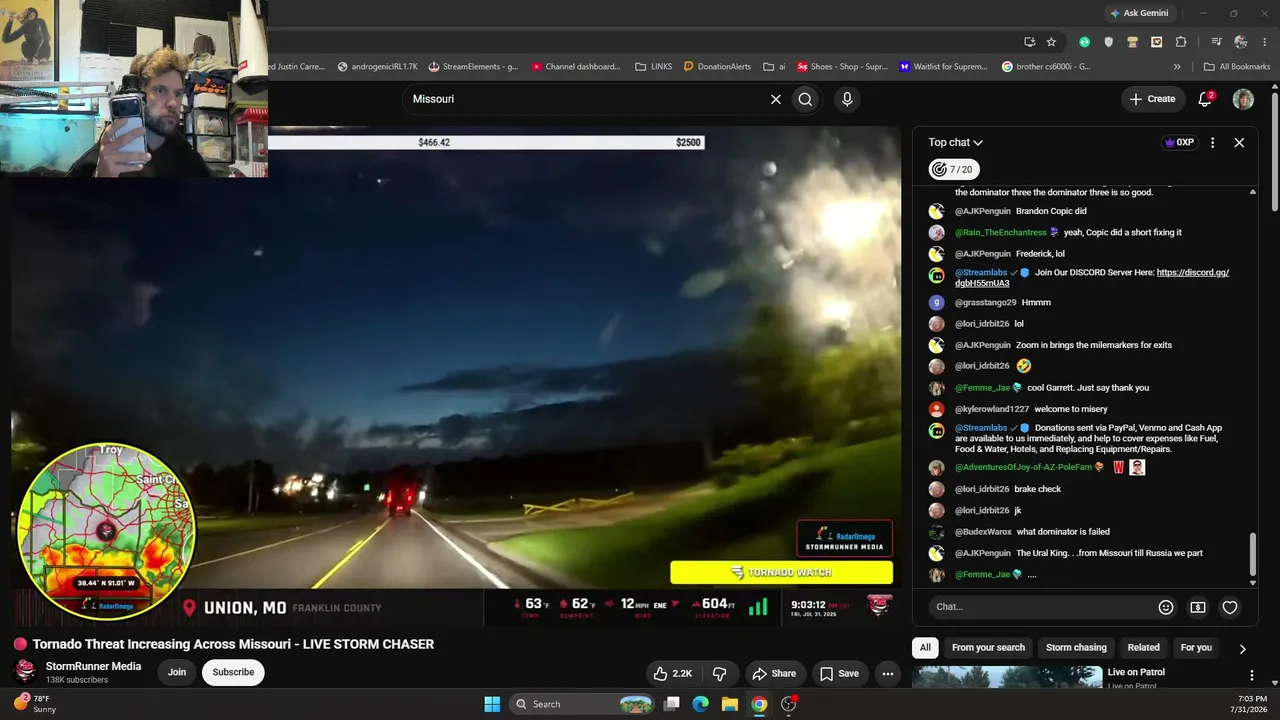Focus the Chat message input field

click(1040, 607)
